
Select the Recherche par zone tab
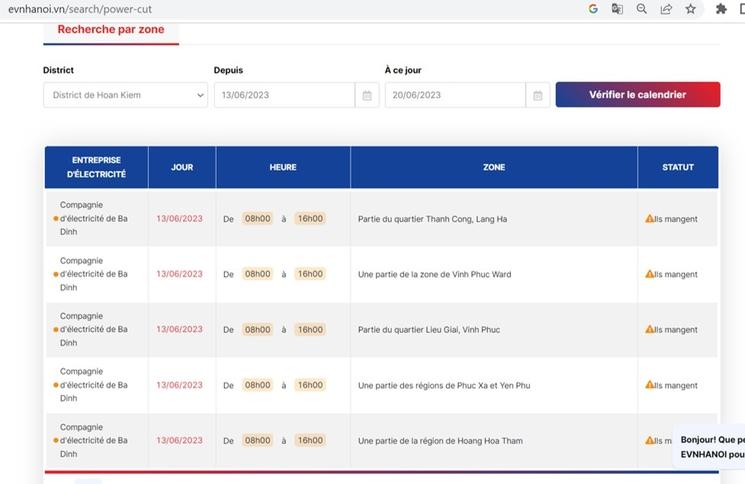click(110, 30)
